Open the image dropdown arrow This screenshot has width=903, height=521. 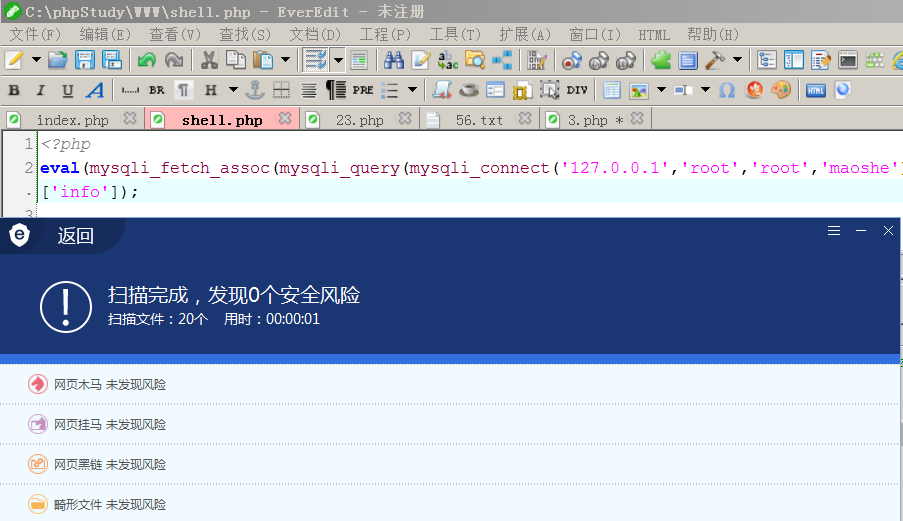click(661, 90)
